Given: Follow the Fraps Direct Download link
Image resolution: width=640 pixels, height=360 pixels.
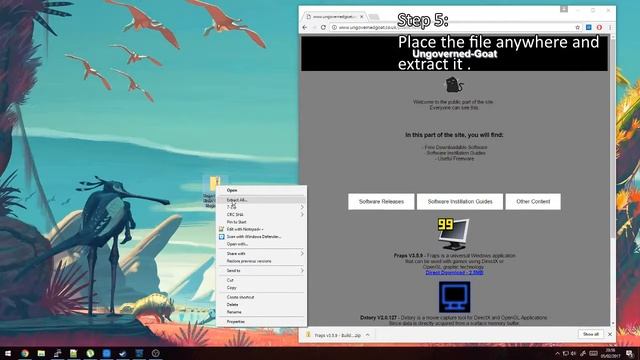Looking at the screenshot, I should coord(454,273).
